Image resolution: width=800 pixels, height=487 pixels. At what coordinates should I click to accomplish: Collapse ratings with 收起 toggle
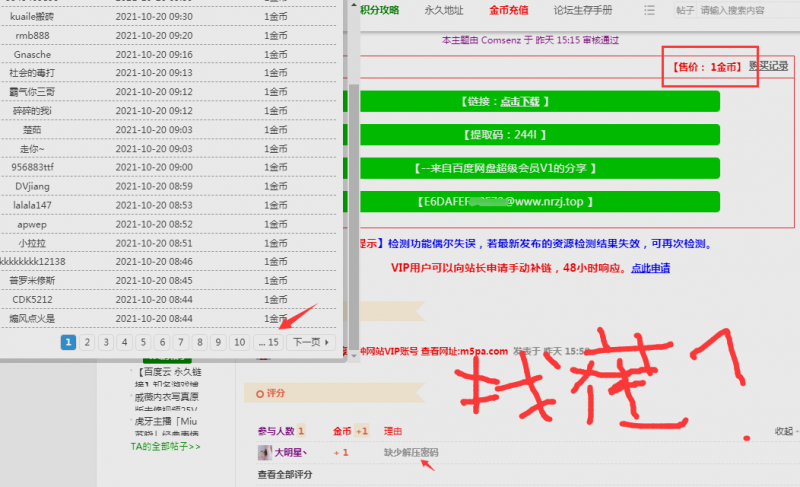(786, 431)
